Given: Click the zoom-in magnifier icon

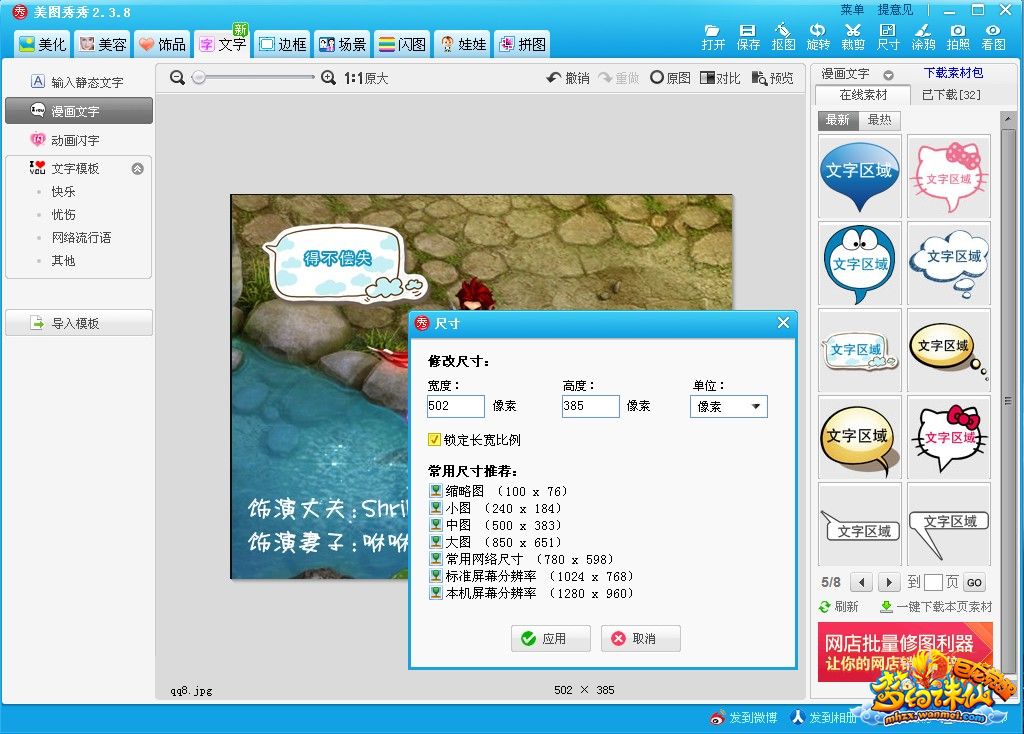Looking at the screenshot, I should tap(329, 78).
